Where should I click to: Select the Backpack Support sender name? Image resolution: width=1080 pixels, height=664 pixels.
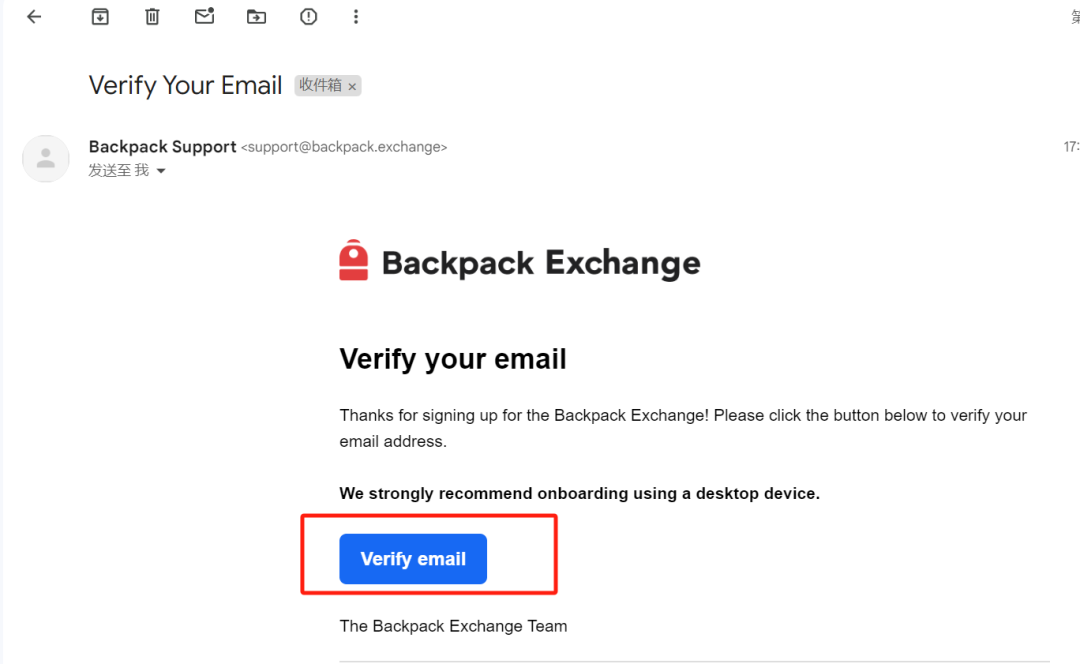click(163, 147)
